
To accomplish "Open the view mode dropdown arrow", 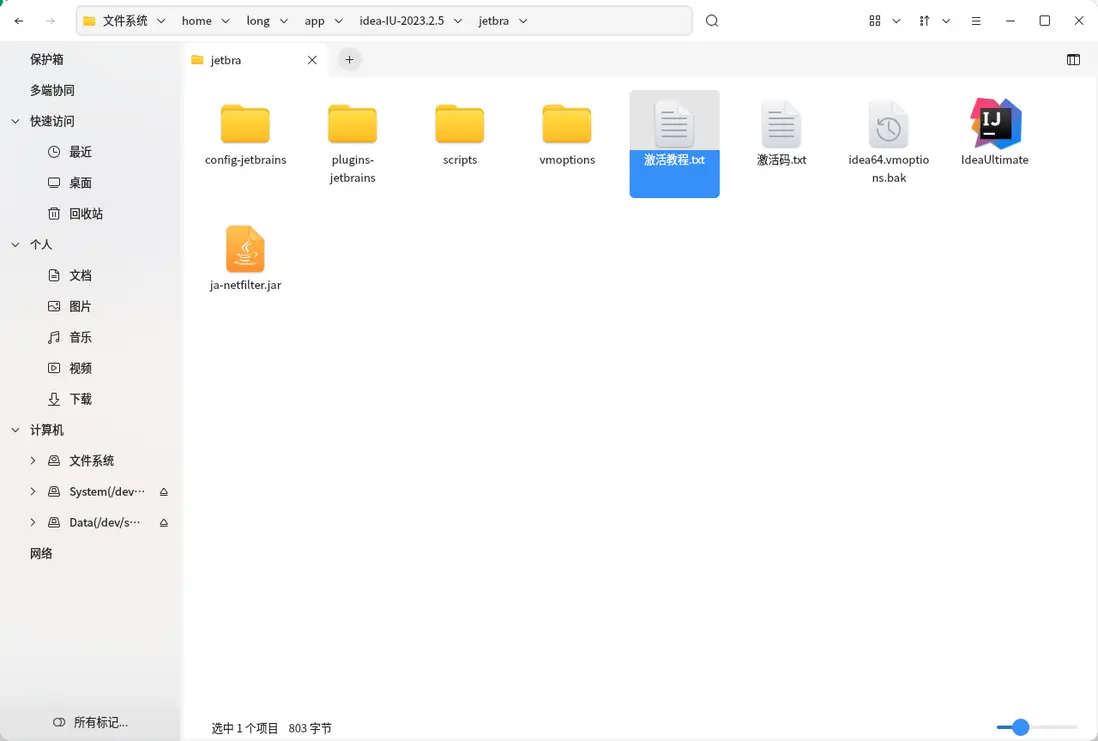I will tap(896, 21).
